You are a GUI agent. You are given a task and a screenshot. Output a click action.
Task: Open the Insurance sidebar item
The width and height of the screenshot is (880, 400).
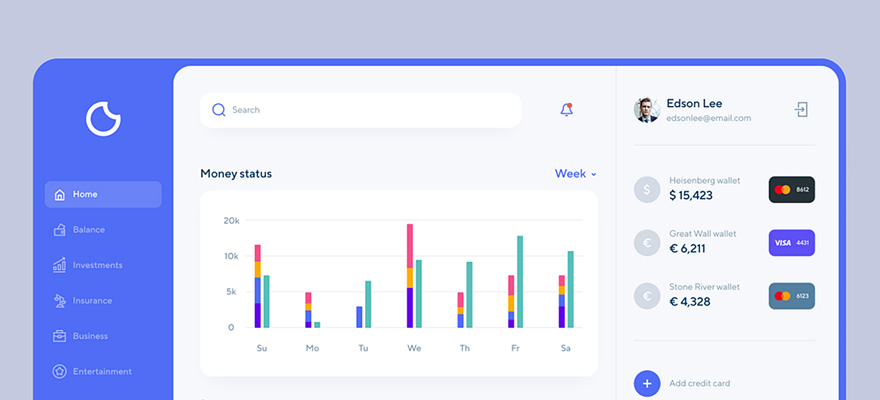pyautogui.click(x=92, y=301)
